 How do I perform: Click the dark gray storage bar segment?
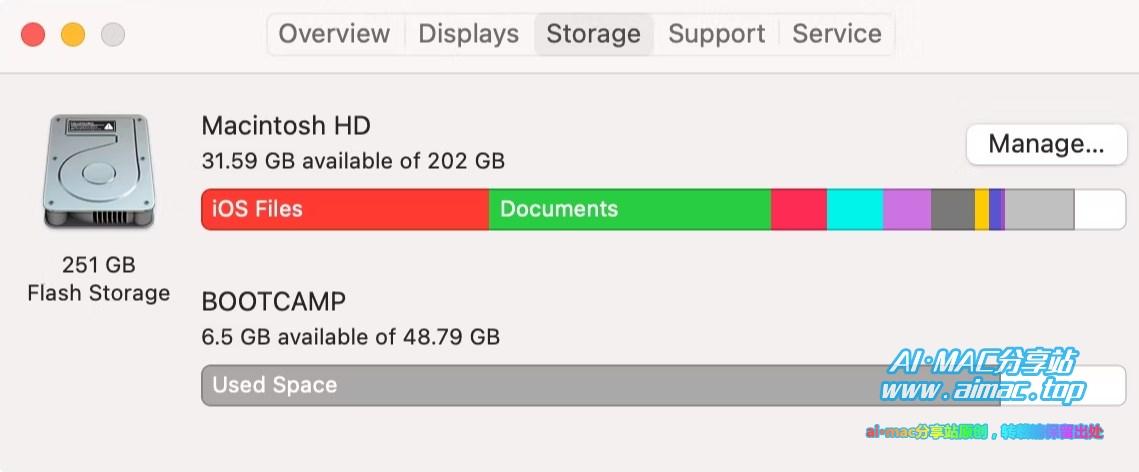click(953, 209)
